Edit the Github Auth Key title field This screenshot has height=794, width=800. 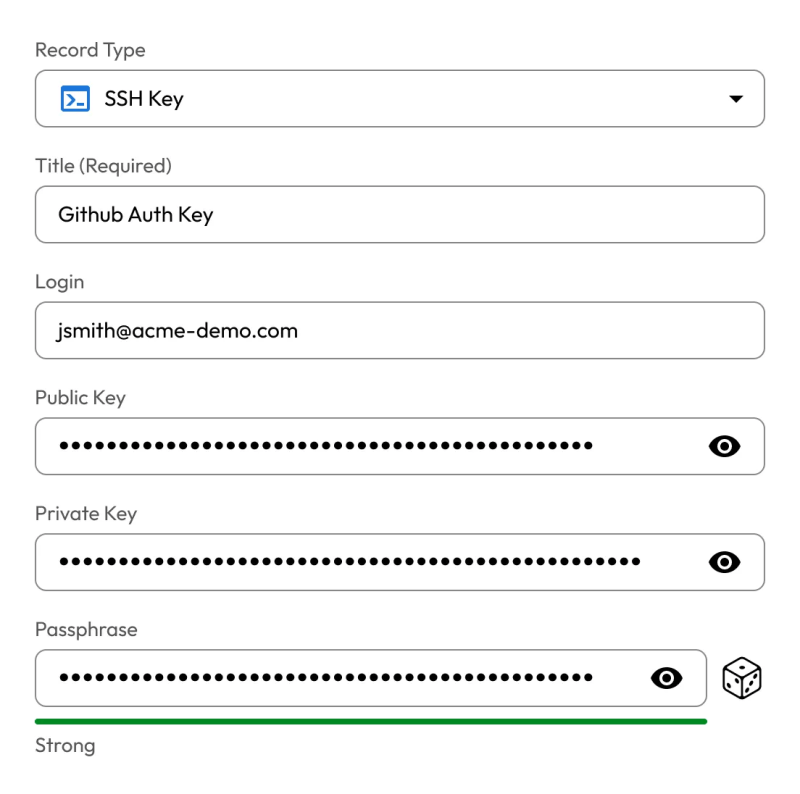click(399, 214)
